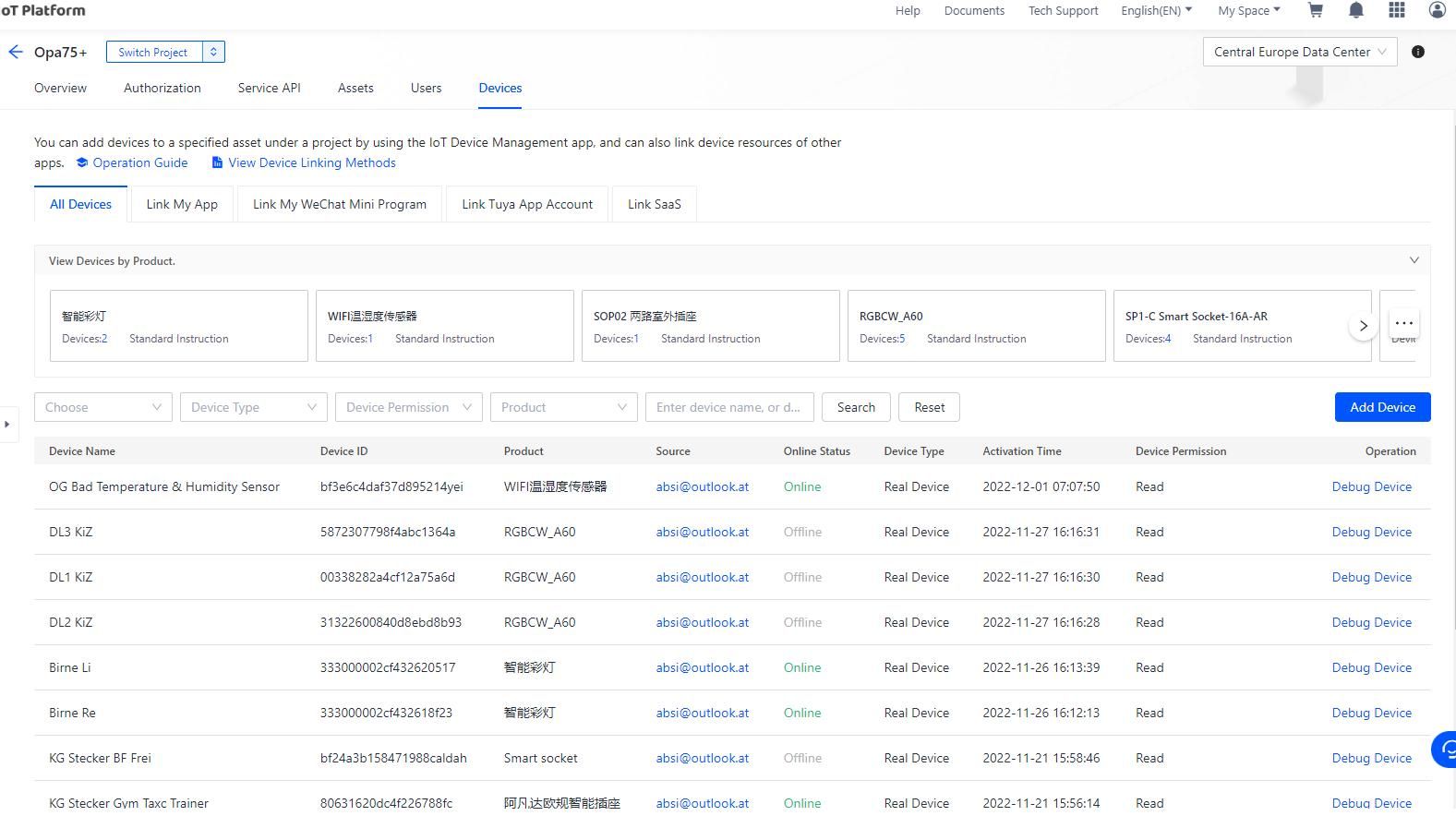Debug Device for KG Stecker BF Frei
The image size is (1456, 816).
[1371, 758]
